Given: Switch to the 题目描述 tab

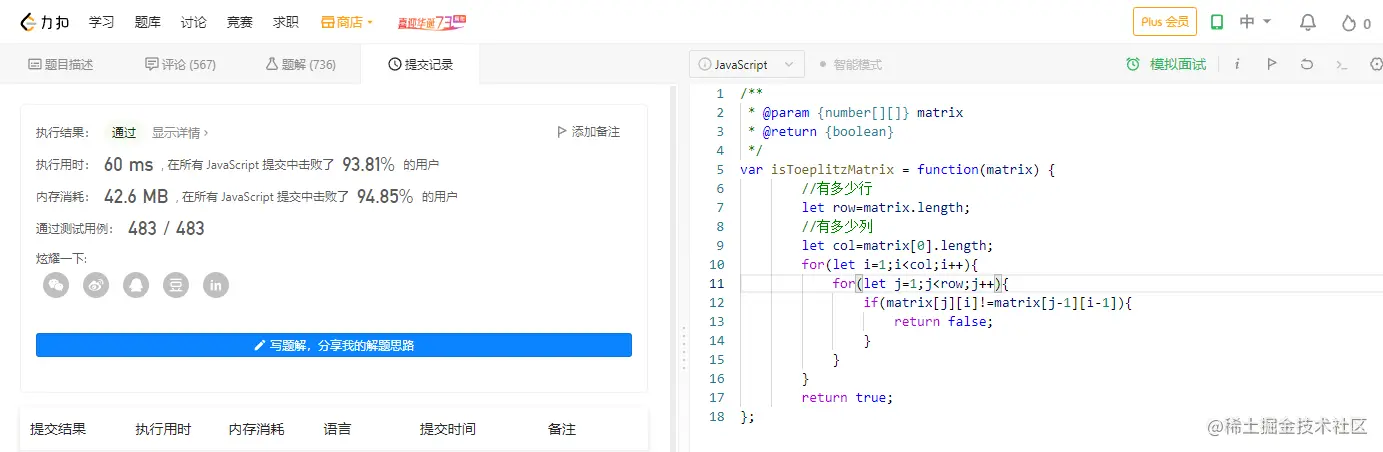Looking at the screenshot, I should [x=60, y=64].
